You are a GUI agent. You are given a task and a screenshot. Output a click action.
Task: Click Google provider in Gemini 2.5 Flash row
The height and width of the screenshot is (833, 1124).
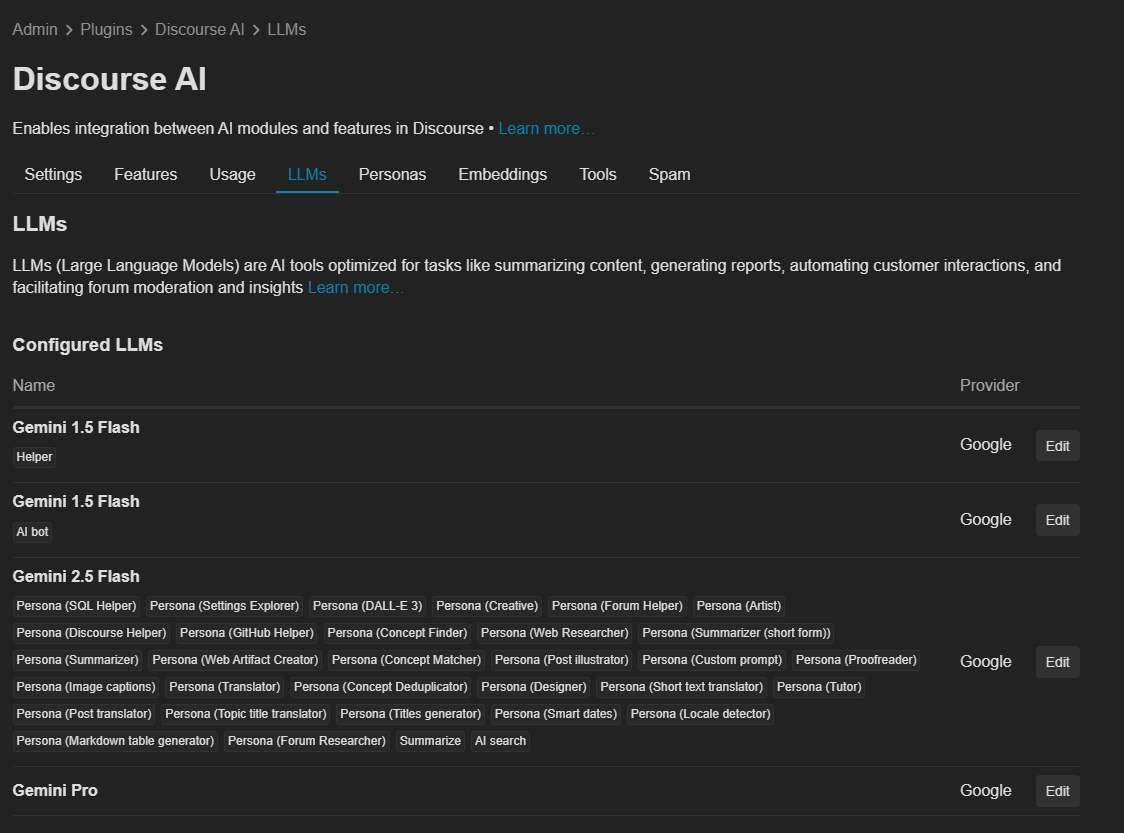point(986,662)
